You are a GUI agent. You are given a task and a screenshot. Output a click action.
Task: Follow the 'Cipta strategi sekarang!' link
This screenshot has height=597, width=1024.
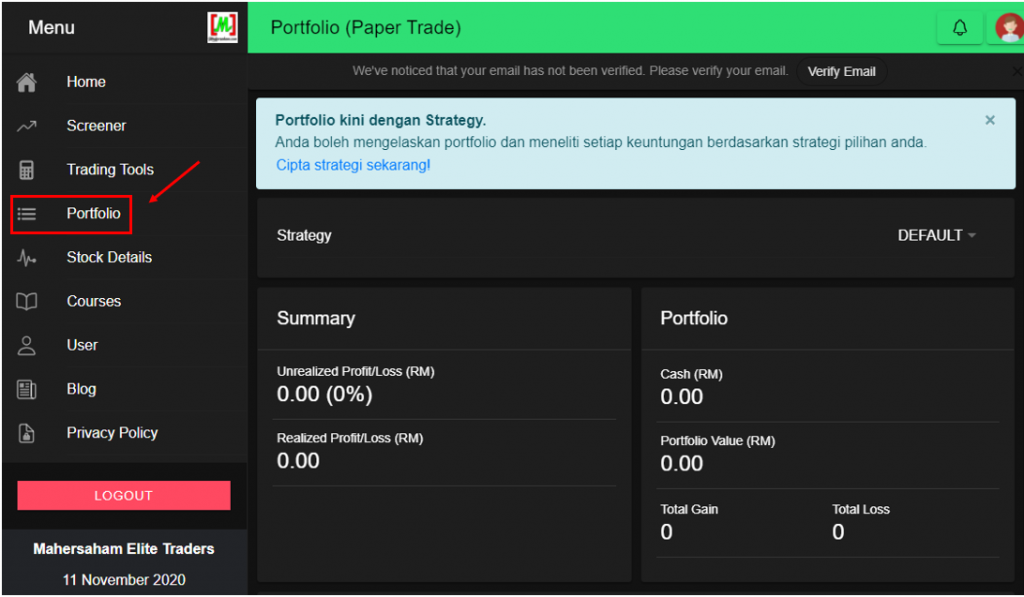pos(353,165)
